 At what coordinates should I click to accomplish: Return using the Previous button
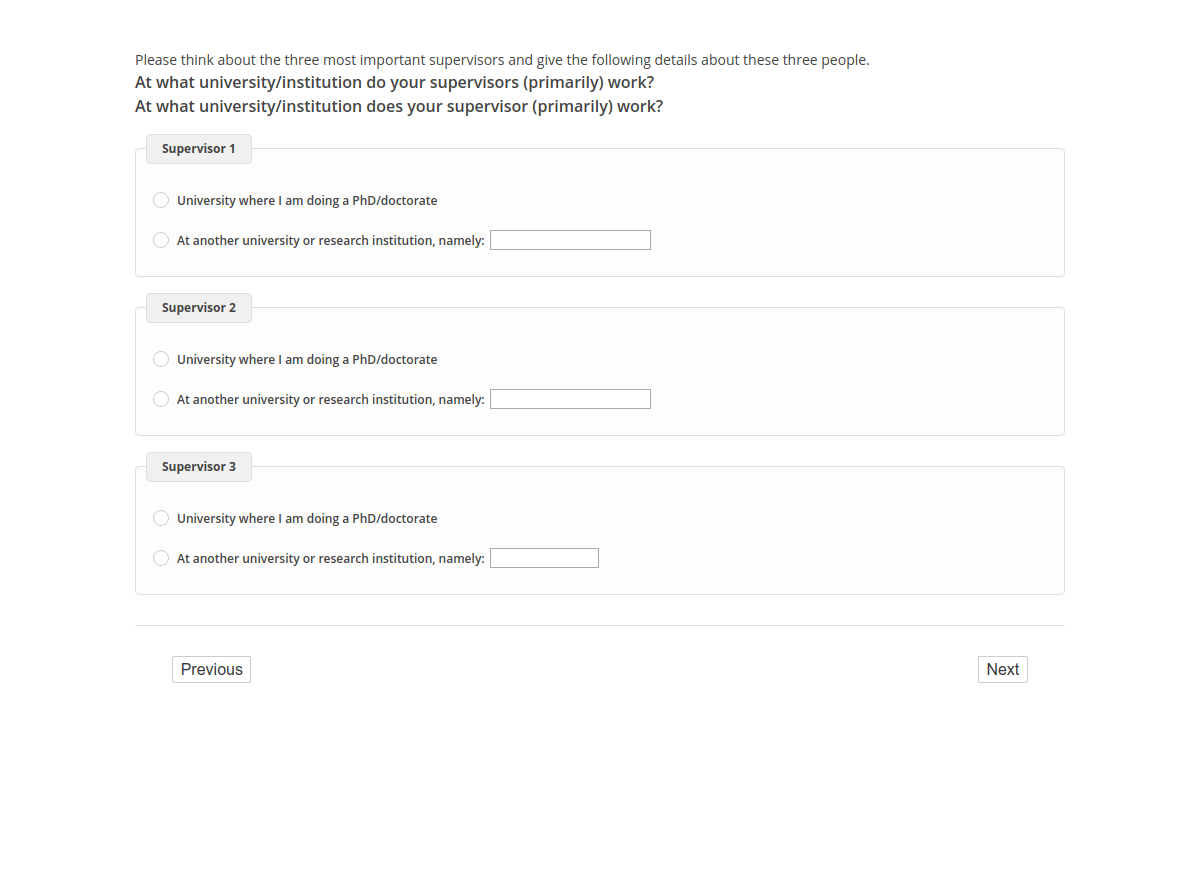(211, 670)
